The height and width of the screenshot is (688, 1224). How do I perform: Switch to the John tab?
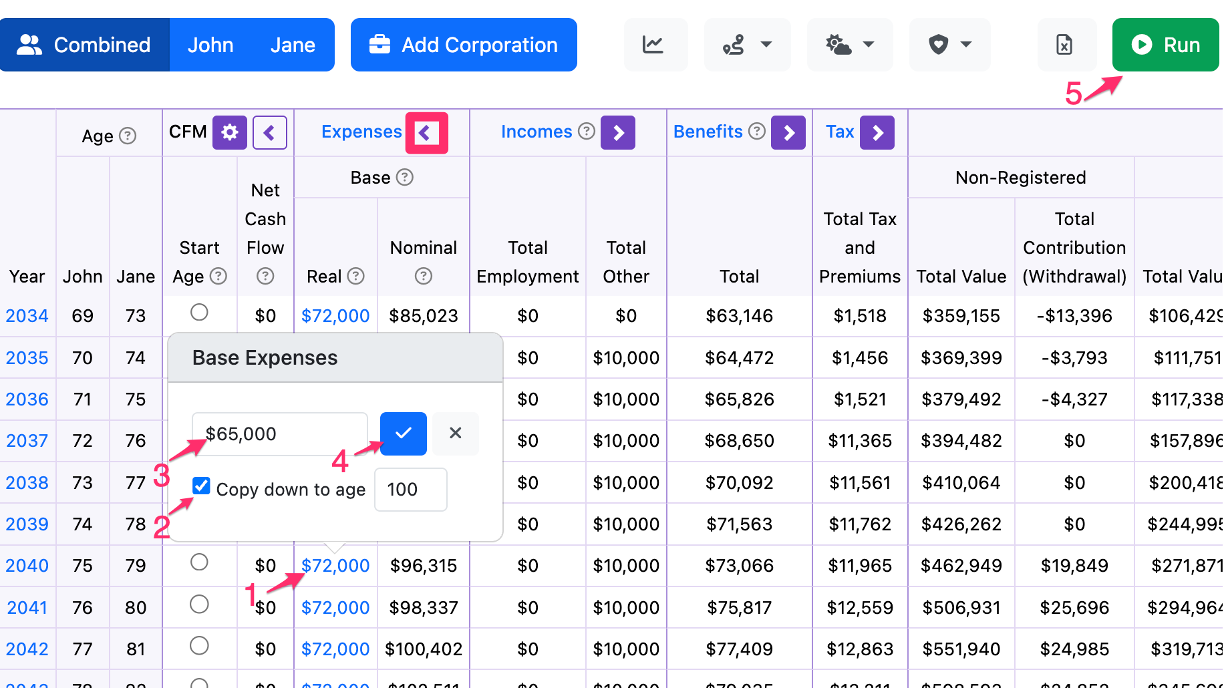click(x=210, y=45)
